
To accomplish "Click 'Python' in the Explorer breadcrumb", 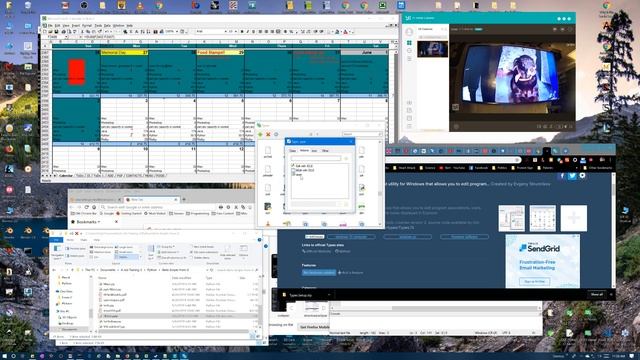I will pos(151,270).
